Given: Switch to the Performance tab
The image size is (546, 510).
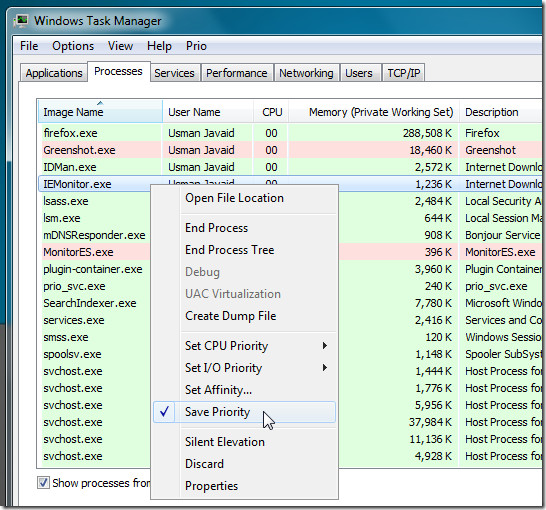Looking at the screenshot, I should 237,73.
